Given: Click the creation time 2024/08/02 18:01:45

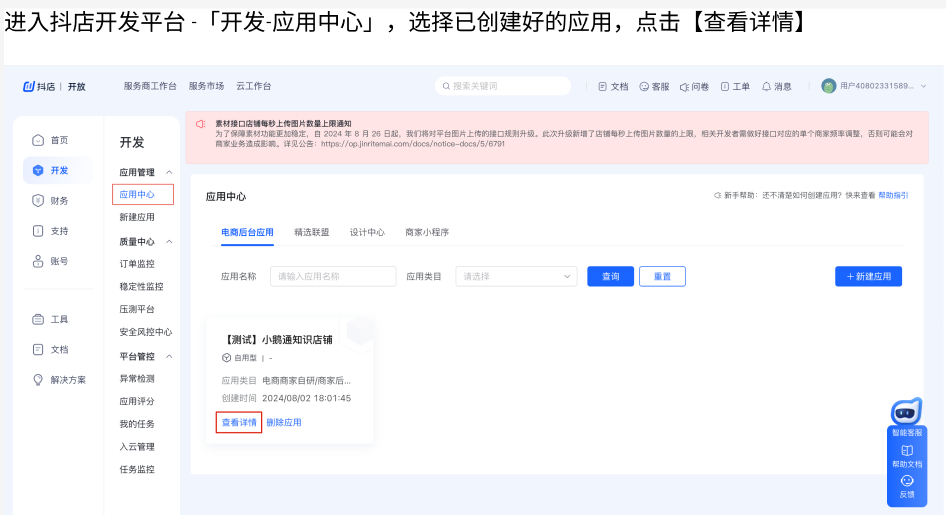Looking at the screenshot, I should click(306, 398).
